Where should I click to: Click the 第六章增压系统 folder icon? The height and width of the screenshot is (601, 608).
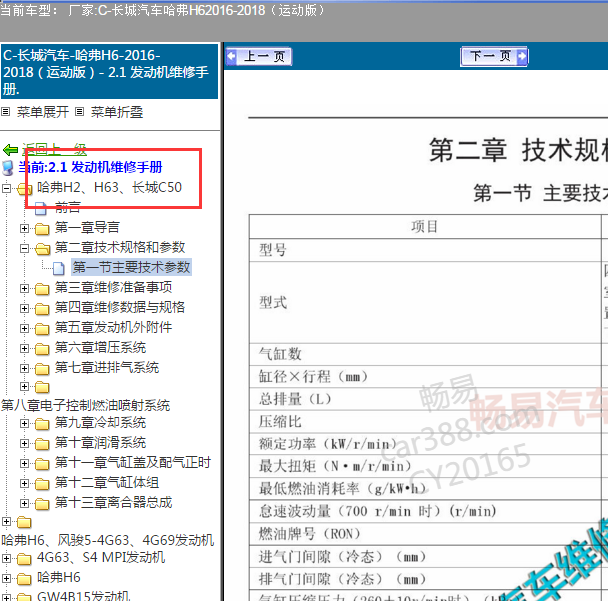coord(42,349)
